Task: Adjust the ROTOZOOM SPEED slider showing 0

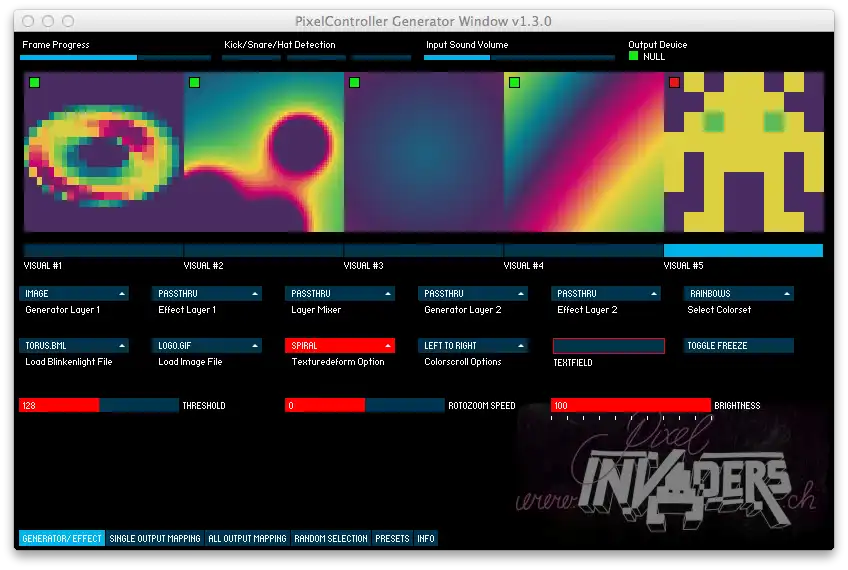Action: pyautogui.click(x=365, y=406)
